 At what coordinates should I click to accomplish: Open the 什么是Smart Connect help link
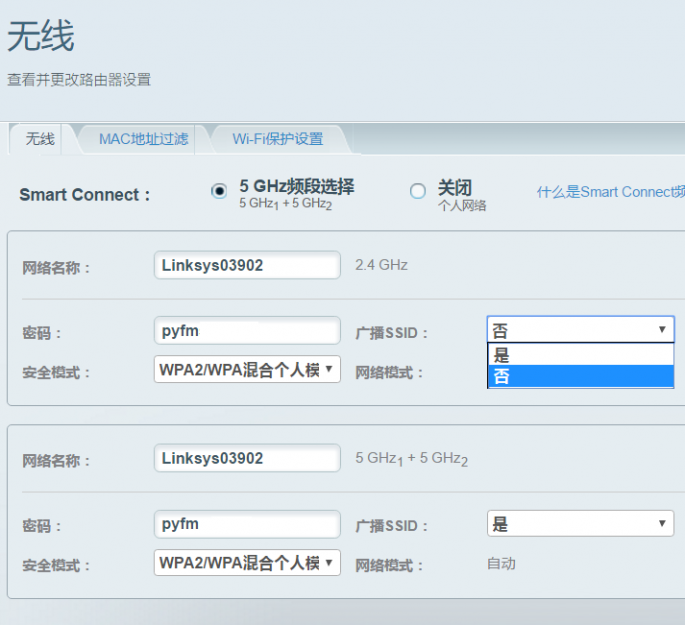coord(611,192)
